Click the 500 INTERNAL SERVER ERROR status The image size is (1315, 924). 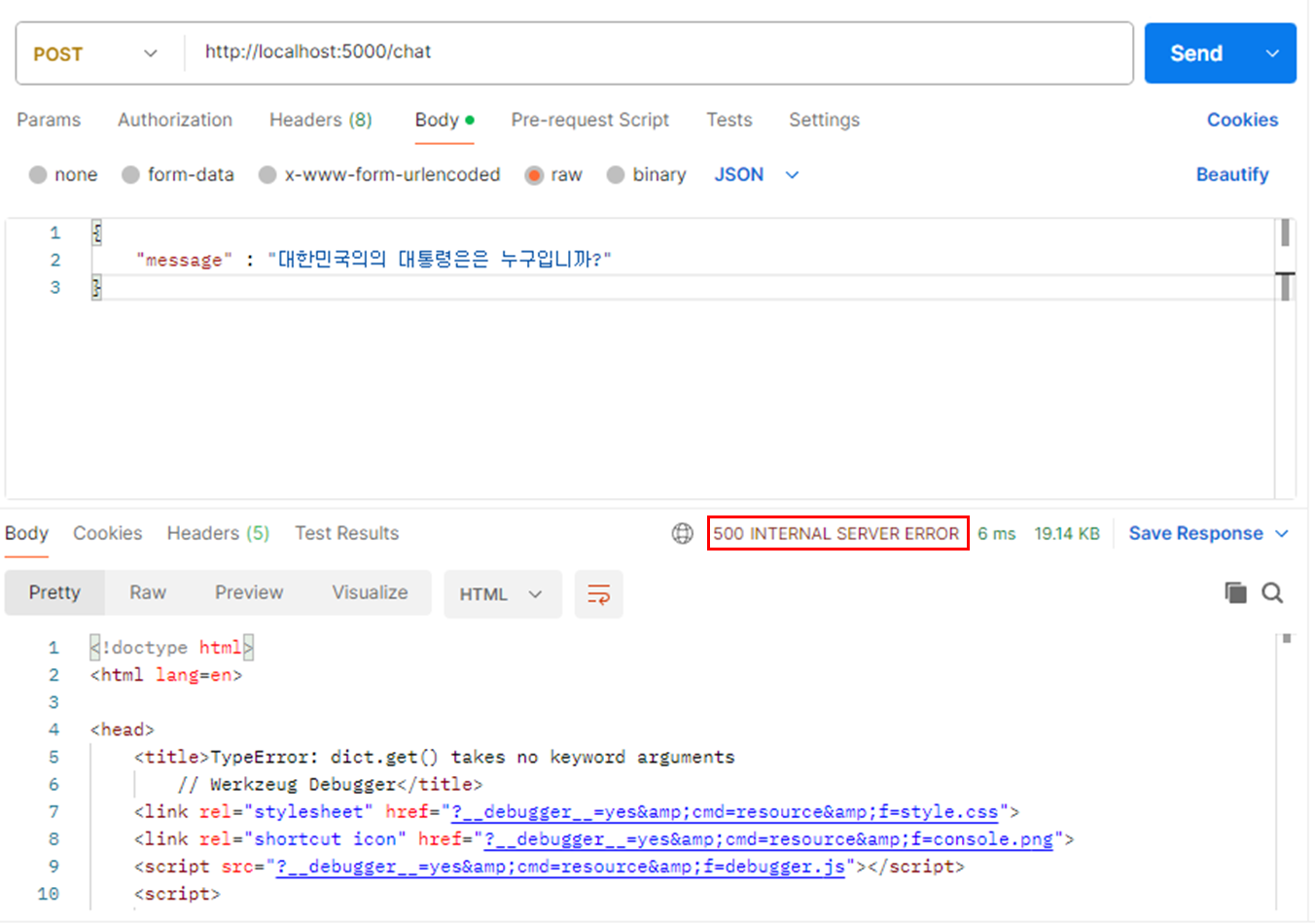(836, 533)
